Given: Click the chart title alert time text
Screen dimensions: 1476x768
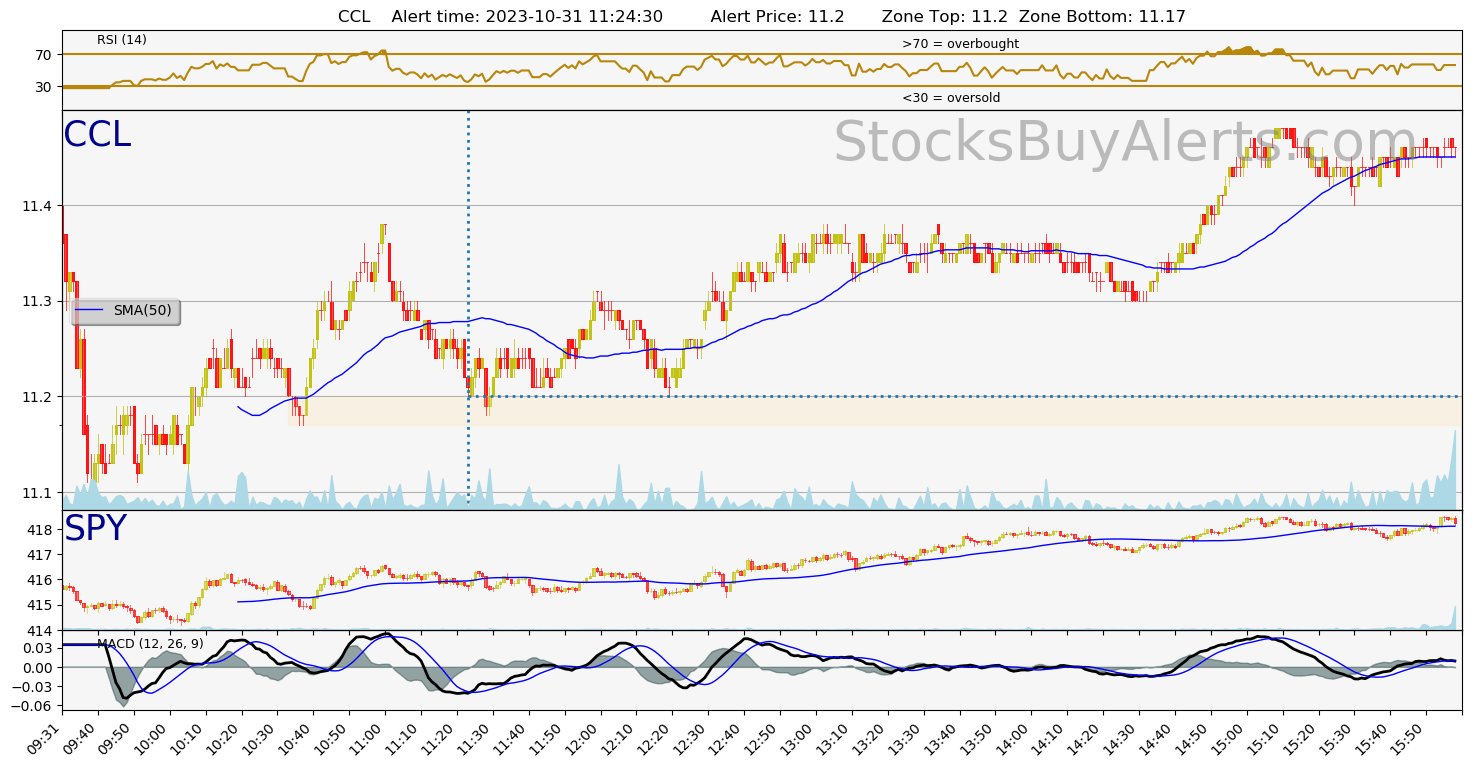Looking at the screenshot, I should tap(527, 16).
